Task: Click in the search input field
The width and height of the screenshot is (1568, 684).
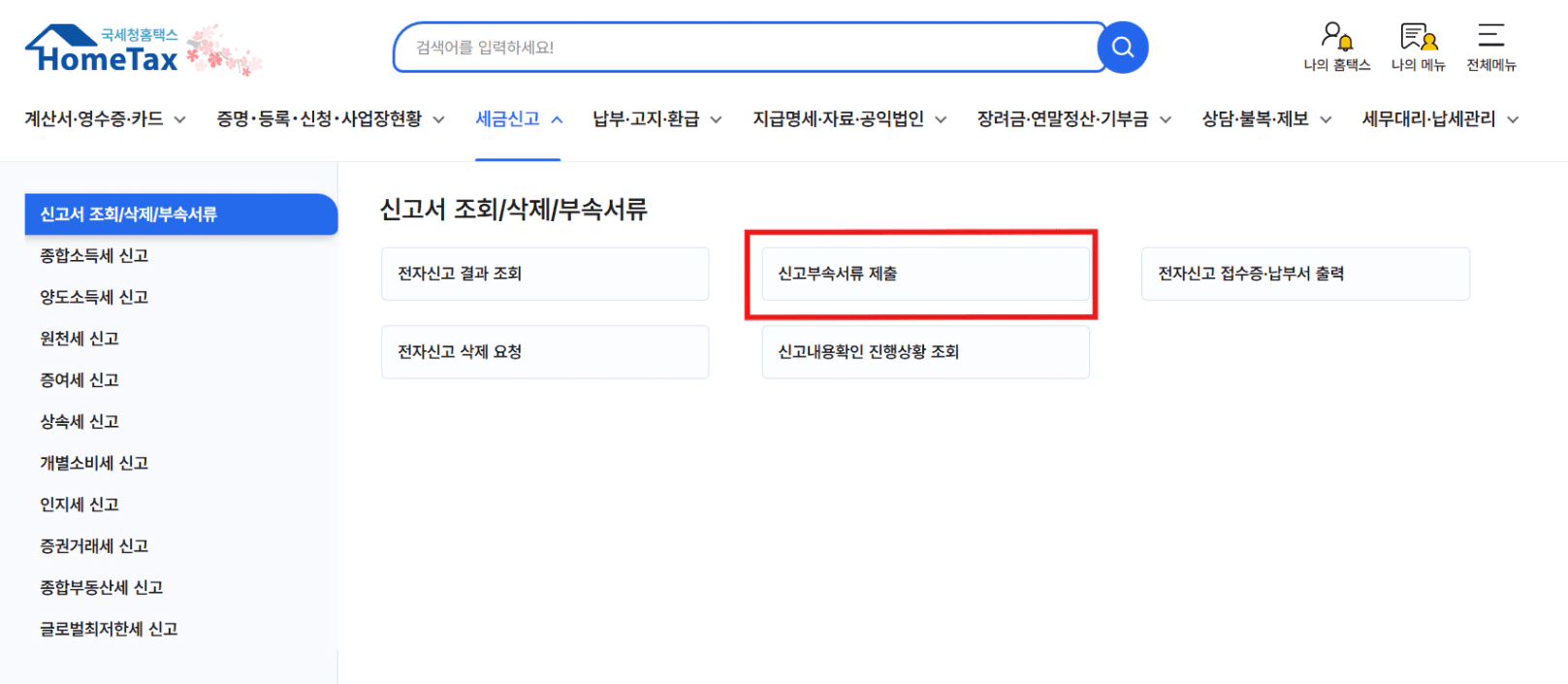Action: click(747, 48)
